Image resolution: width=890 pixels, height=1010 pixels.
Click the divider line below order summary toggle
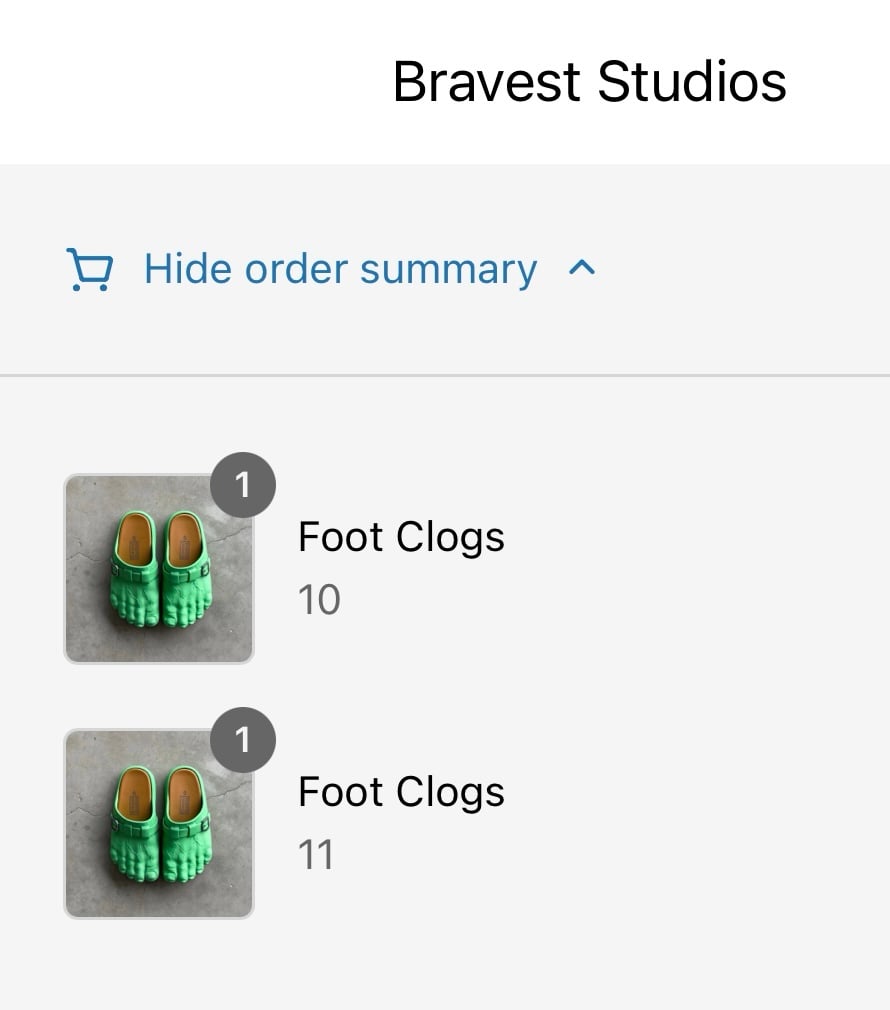tap(445, 375)
